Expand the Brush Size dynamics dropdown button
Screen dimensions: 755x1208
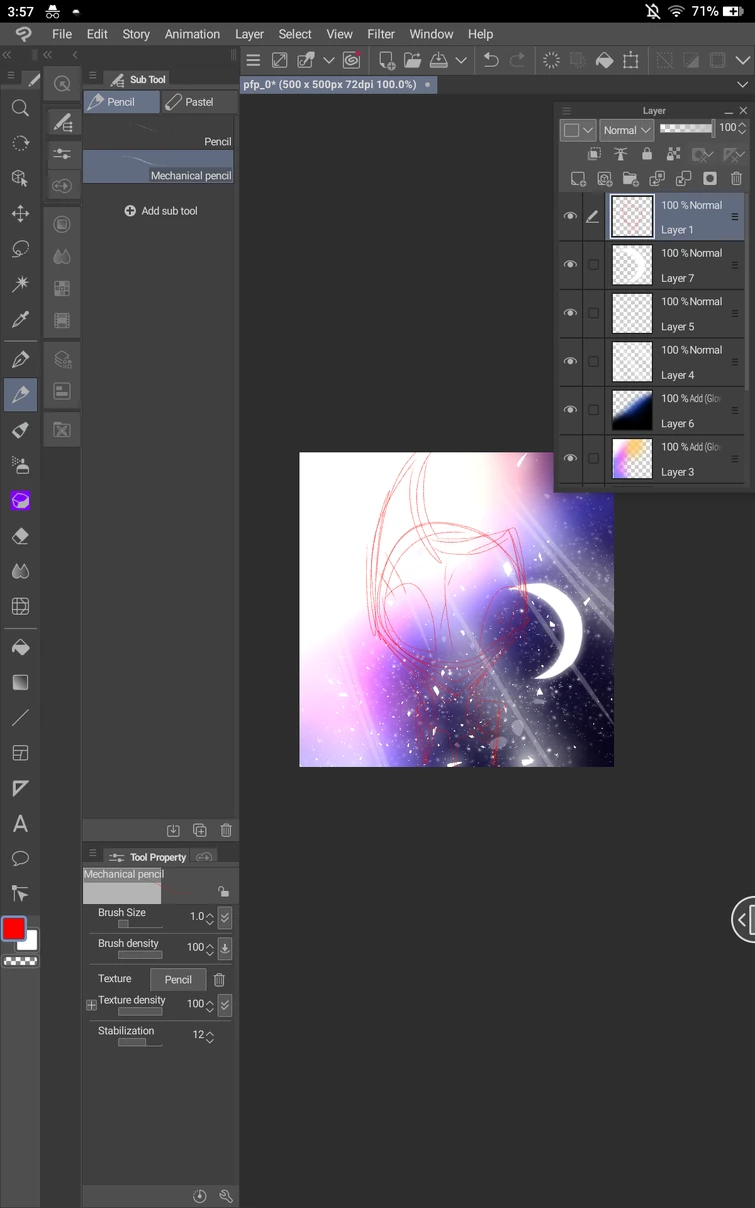pos(225,917)
